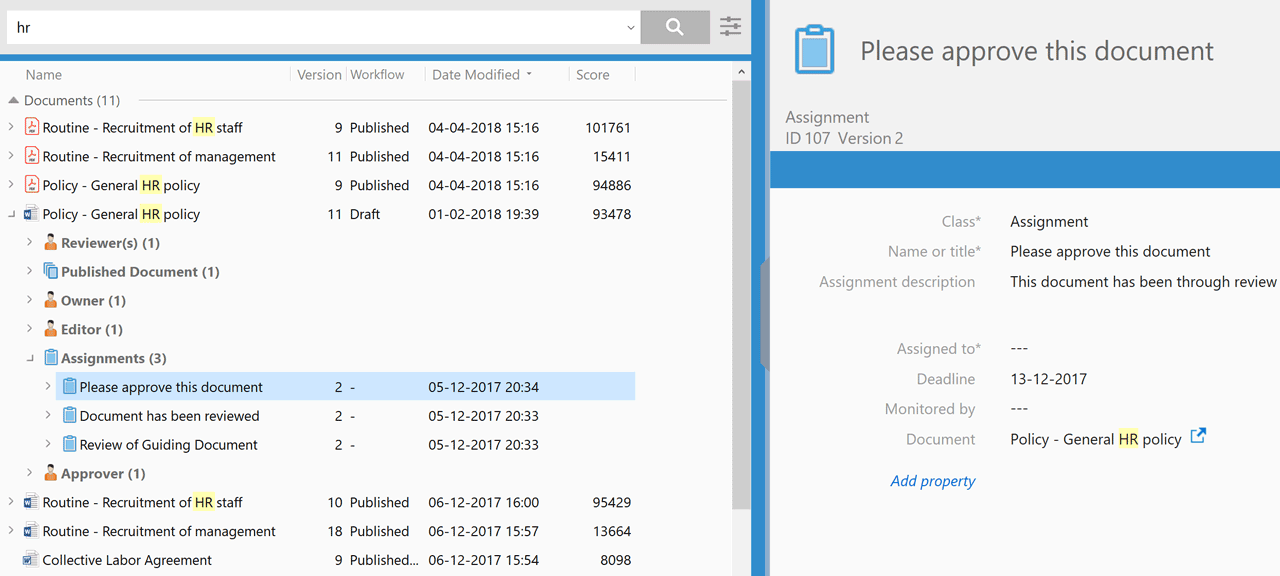Viewport: 1280px width, 576px height.
Task: Click the listing scrollbar up arrow
Action: (741, 72)
